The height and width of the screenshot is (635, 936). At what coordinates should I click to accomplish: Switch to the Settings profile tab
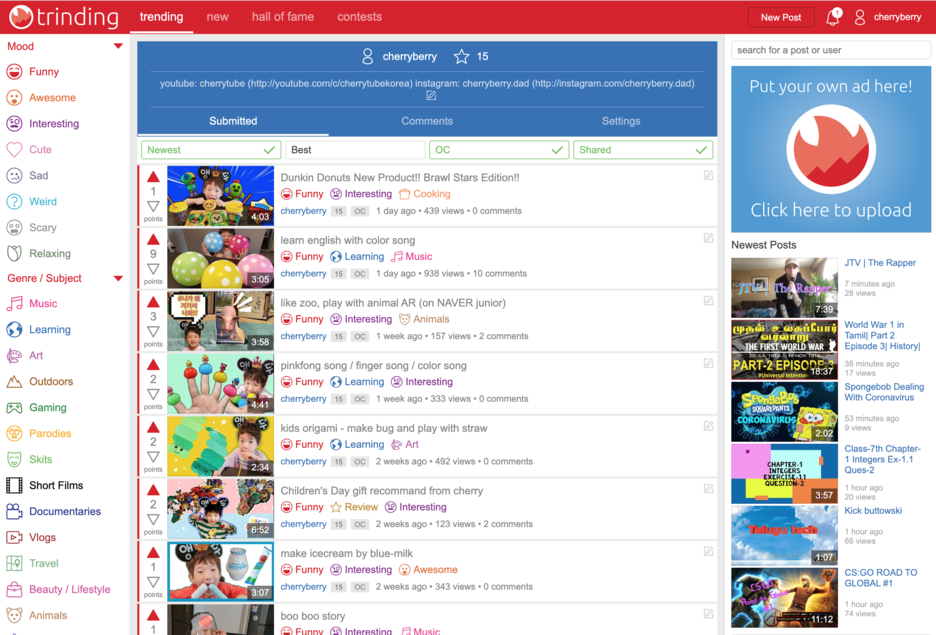pyautogui.click(x=621, y=121)
